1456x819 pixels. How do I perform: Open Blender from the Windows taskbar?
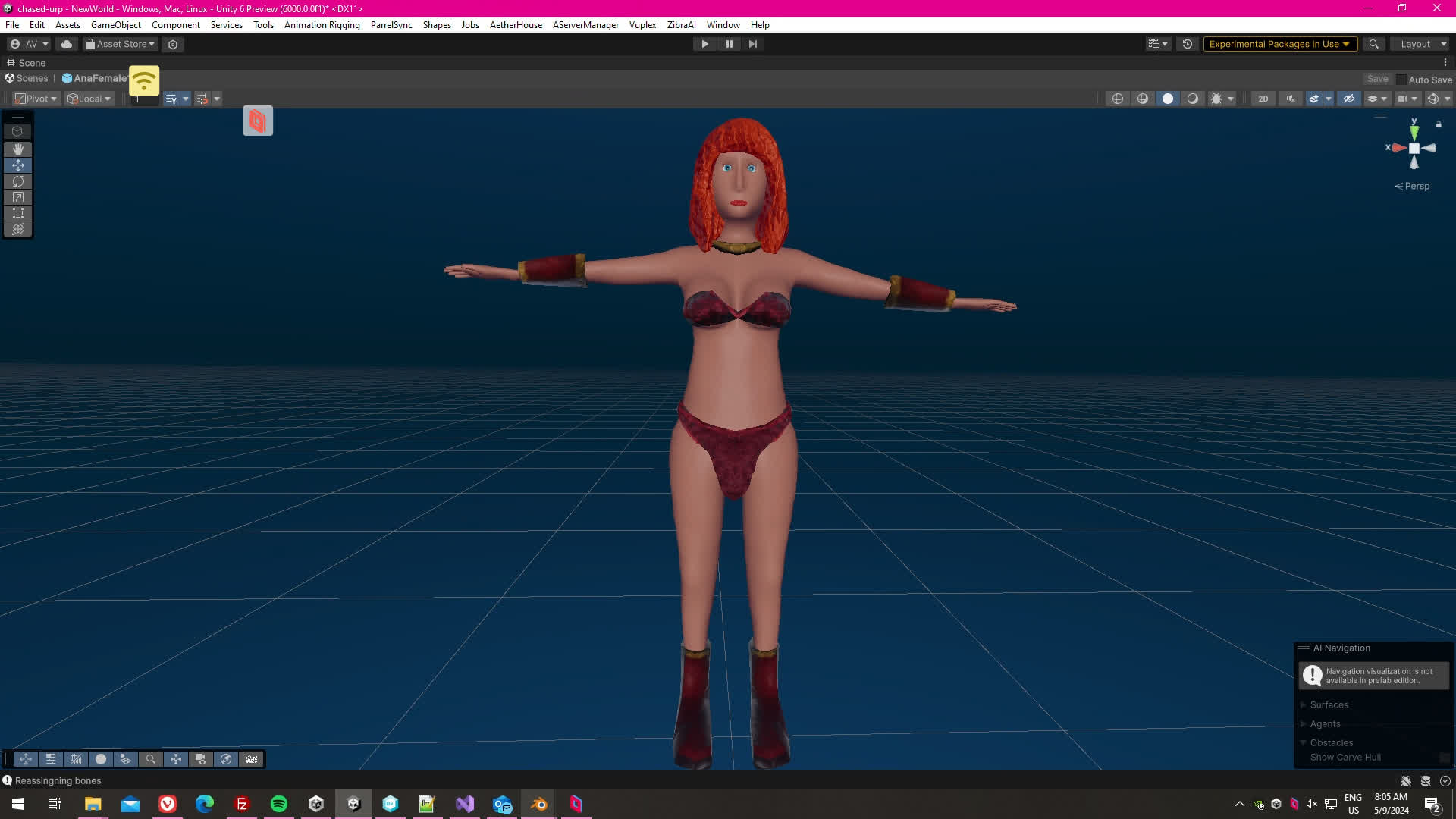click(x=539, y=804)
